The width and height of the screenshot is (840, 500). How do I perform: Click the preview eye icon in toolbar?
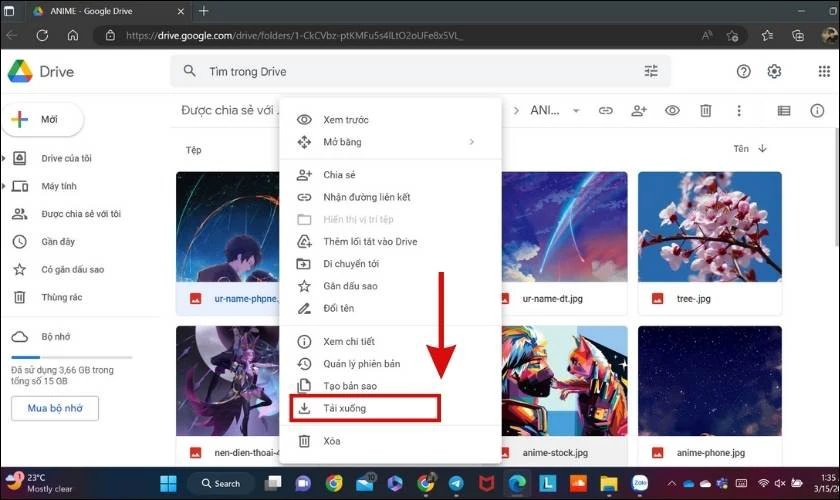[x=672, y=110]
